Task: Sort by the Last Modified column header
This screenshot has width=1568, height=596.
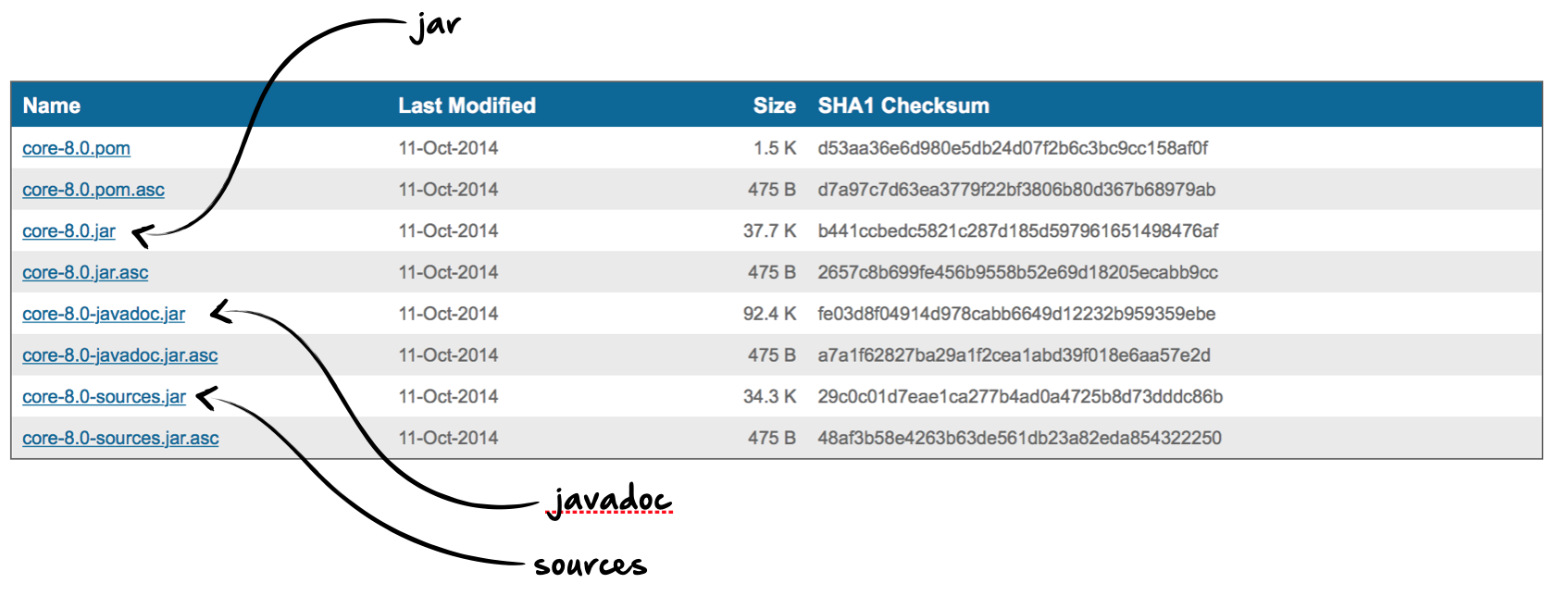Action: pyautogui.click(x=467, y=106)
